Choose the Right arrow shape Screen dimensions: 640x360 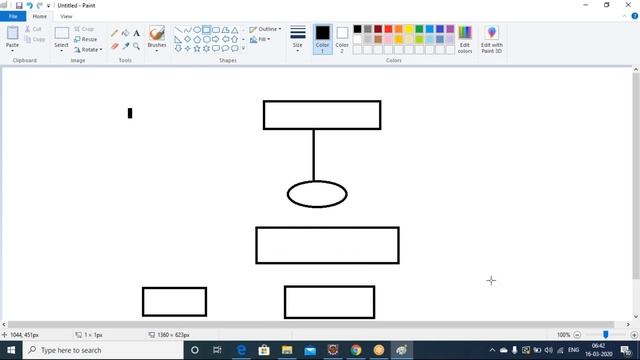point(216,39)
